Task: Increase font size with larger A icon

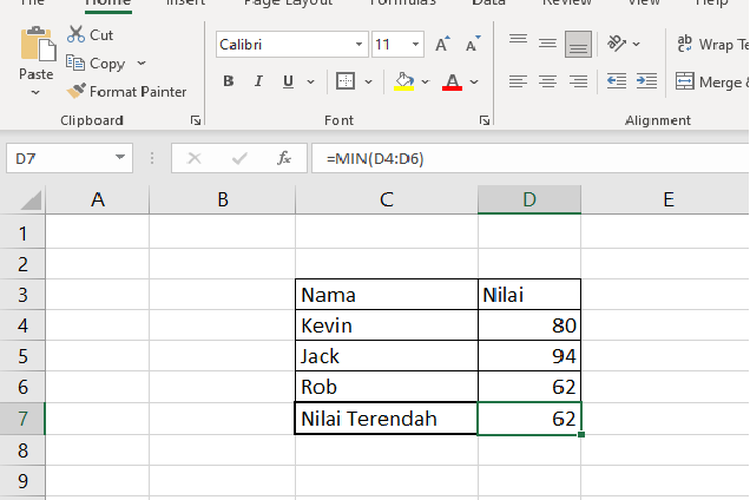Action: click(x=442, y=45)
